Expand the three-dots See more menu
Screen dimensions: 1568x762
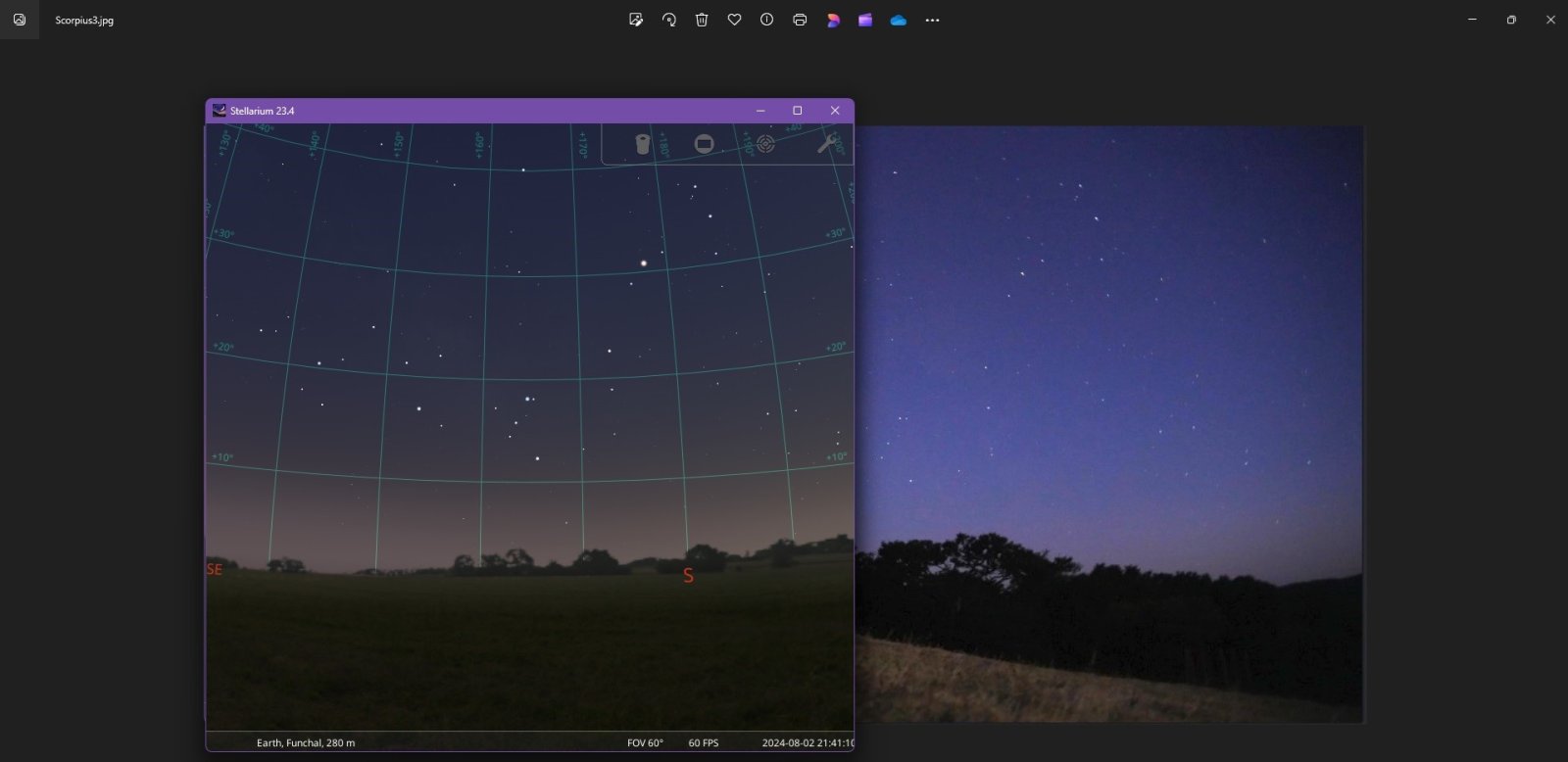pos(932,20)
